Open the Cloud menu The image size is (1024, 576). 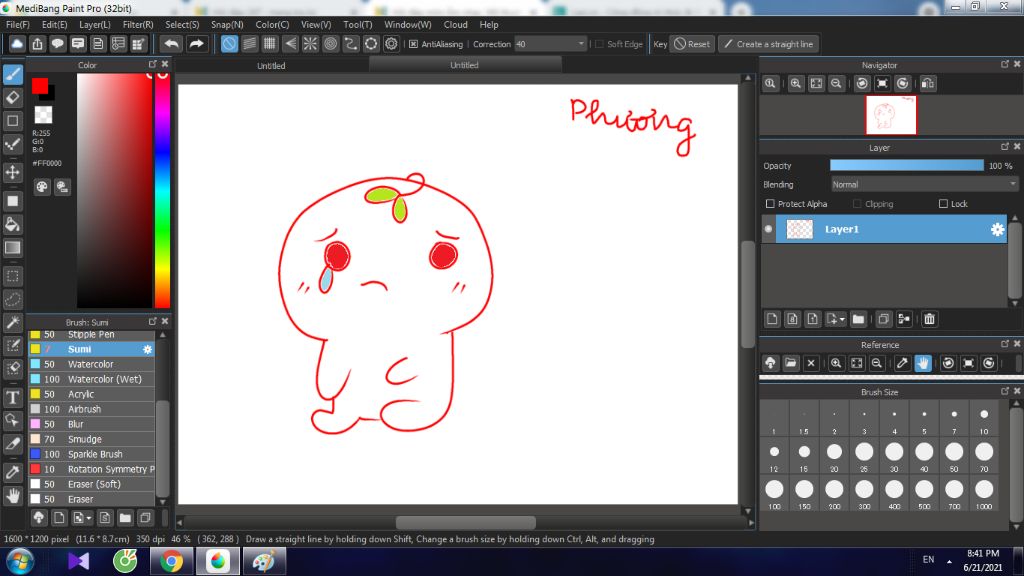[x=455, y=24]
